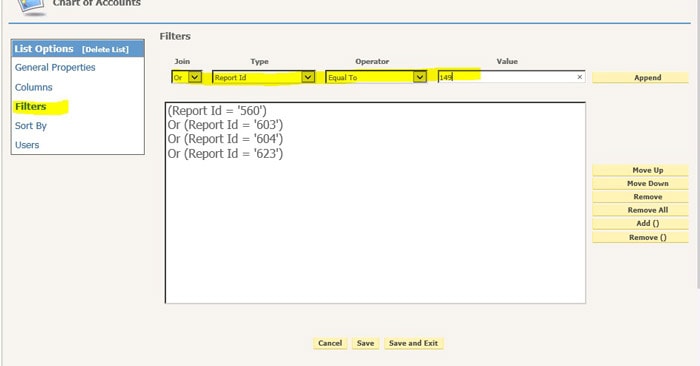Open the Users section
Viewport: 700px width, 366px height.
click(x=27, y=145)
